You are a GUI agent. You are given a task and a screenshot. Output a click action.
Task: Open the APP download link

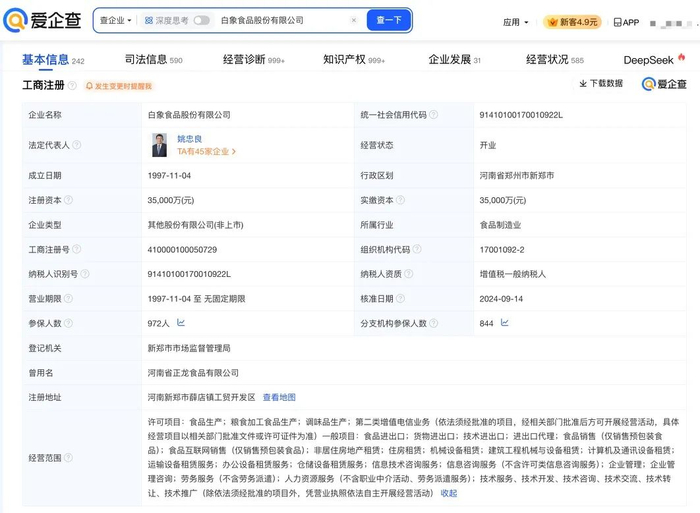[626, 22]
